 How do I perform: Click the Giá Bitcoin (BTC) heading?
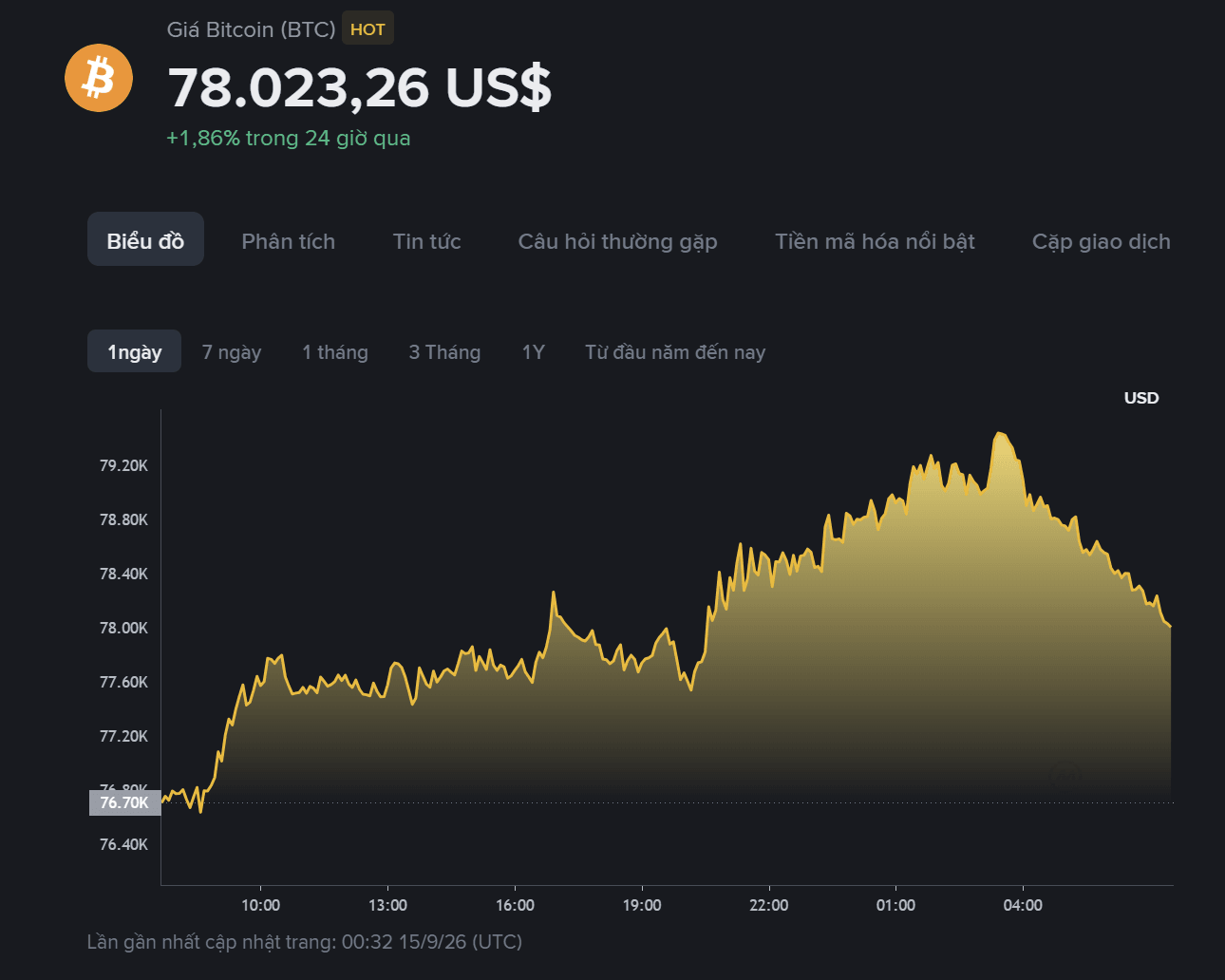click(x=251, y=29)
